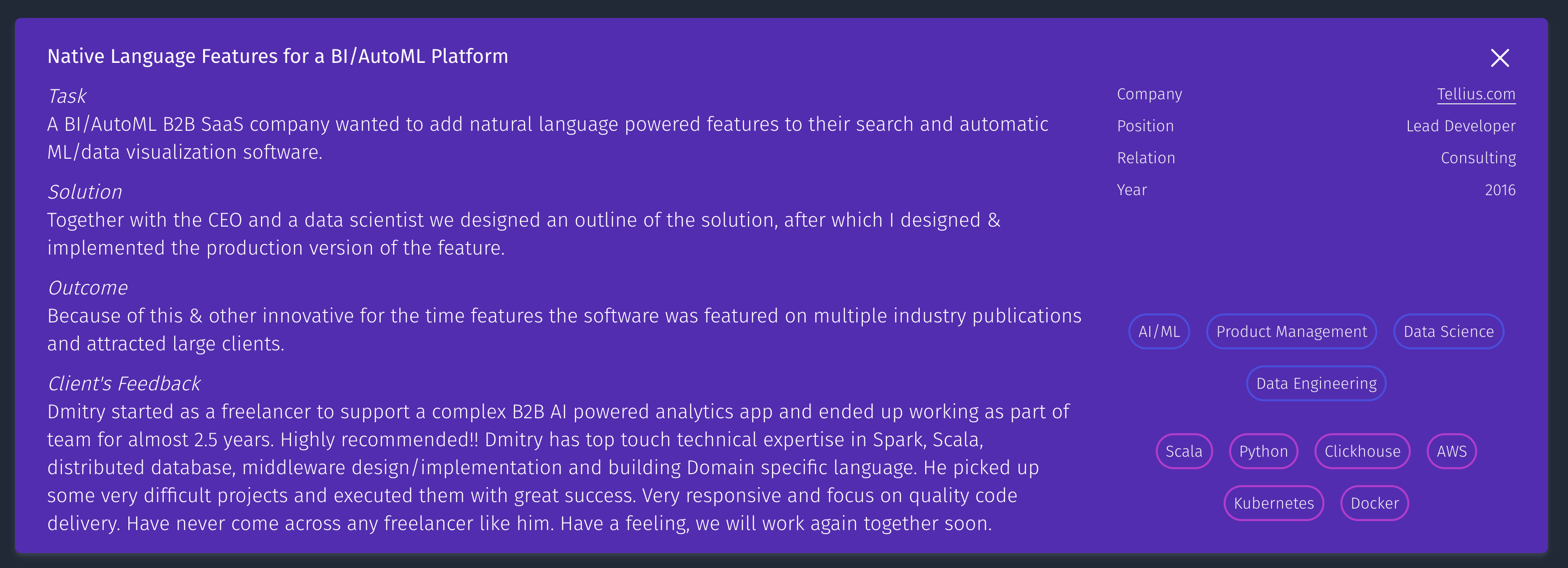Click the Company field label
This screenshot has height=568, width=1568.
tap(1149, 94)
